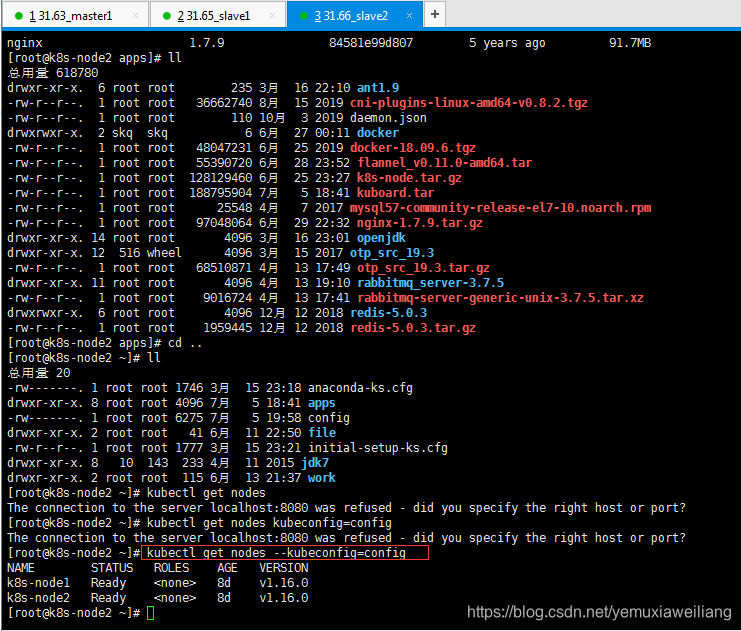Click mysql57-community-release rpm file name
This screenshot has width=741, height=631.
coord(500,208)
